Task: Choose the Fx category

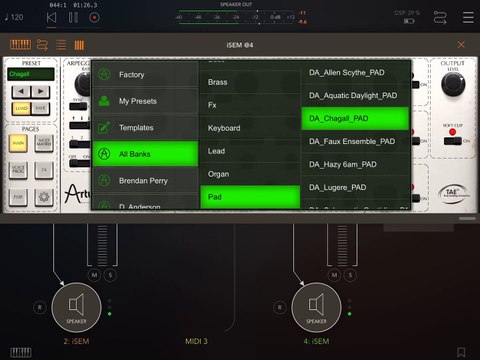Action: click(x=250, y=105)
